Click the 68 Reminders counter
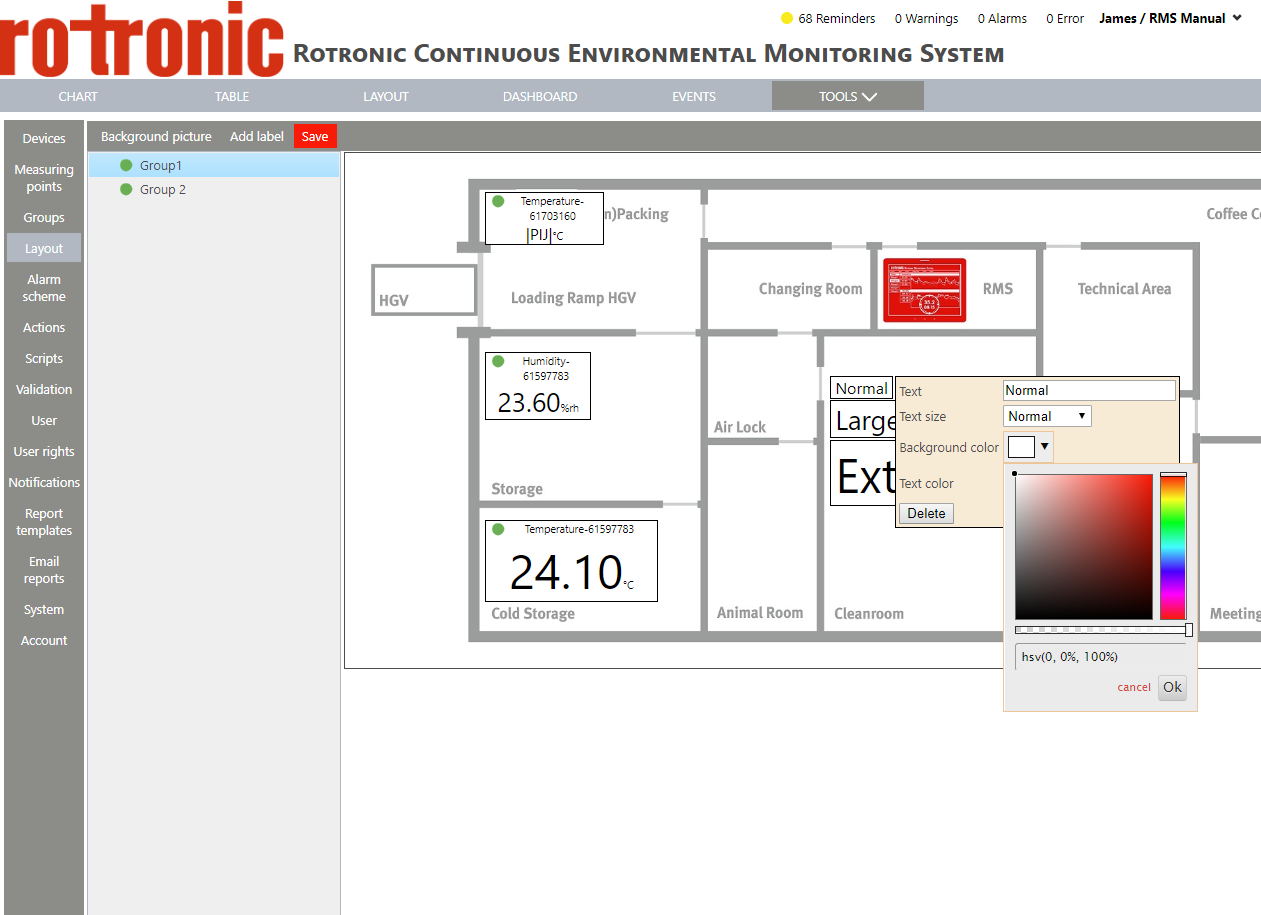 [837, 18]
